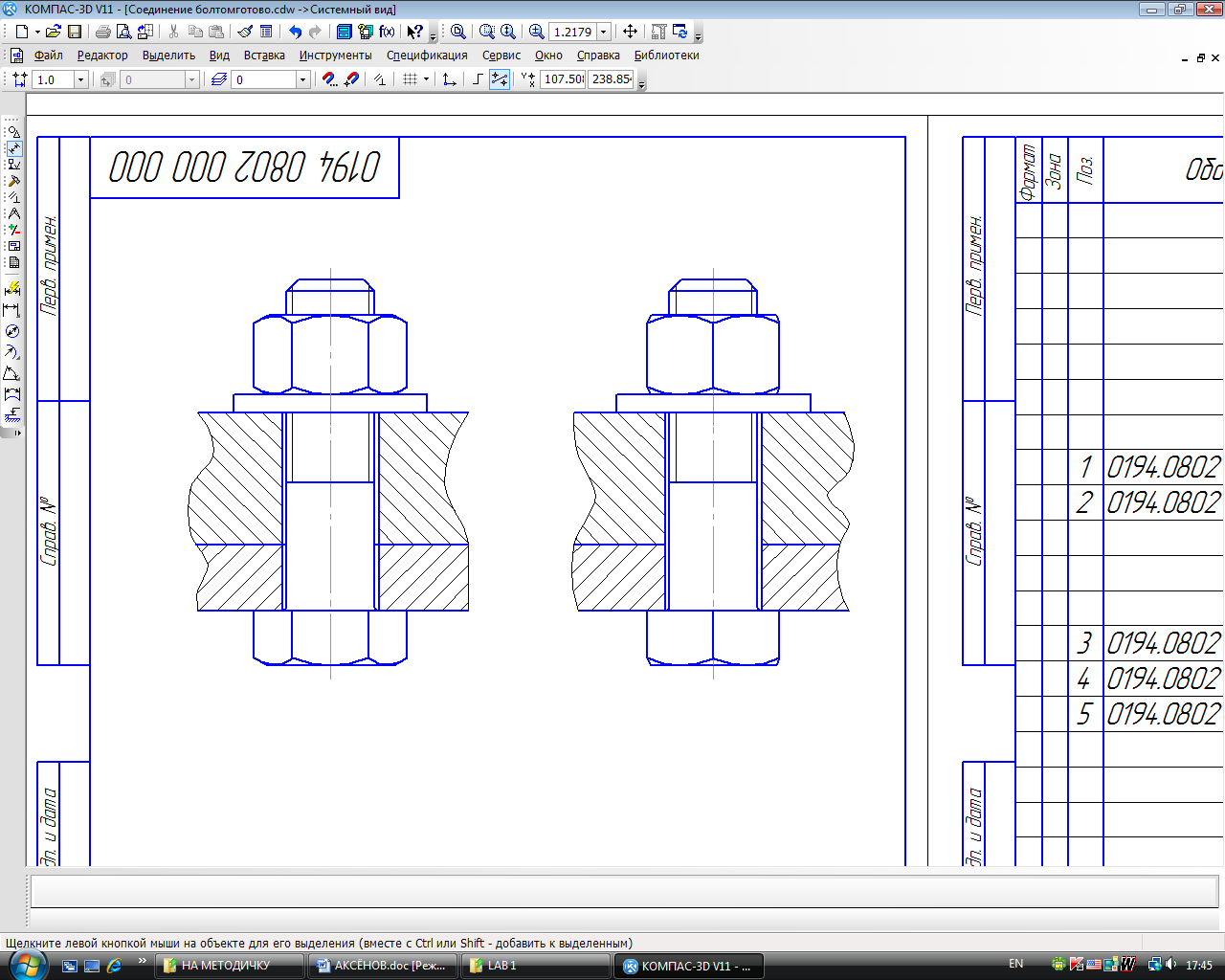The height and width of the screenshot is (980, 1225).
Task: Switch to LAB 1 taskbar window
Action: (536, 966)
